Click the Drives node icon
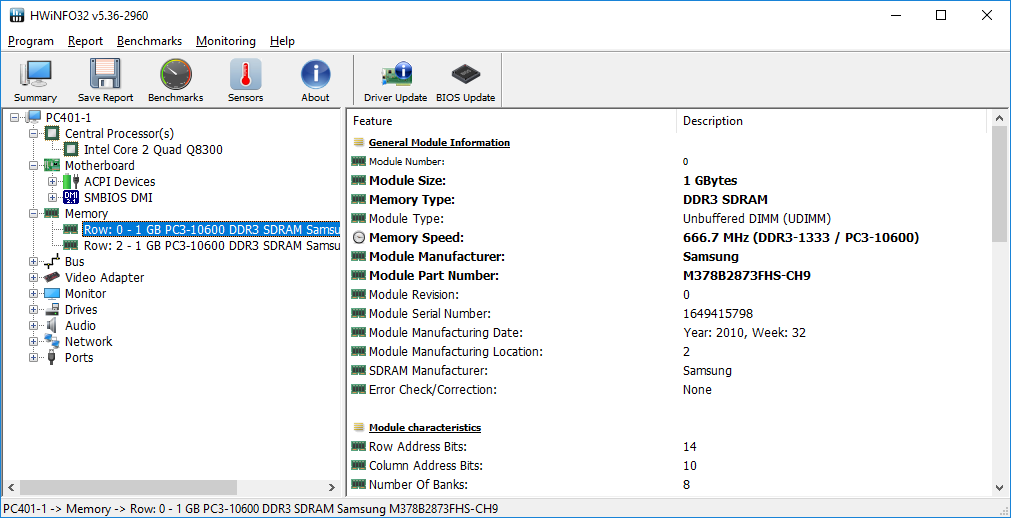1011x518 pixels. pyautogui.click(x=52, y=310)
